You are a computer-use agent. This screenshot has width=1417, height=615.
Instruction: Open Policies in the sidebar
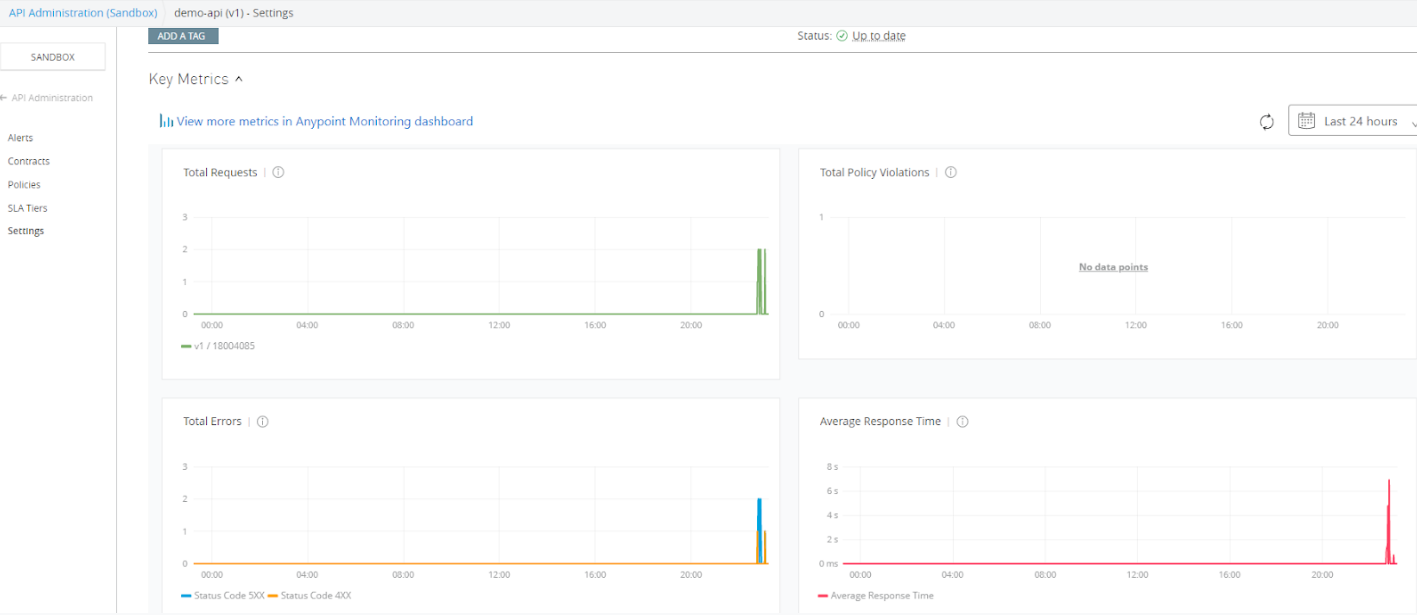pyautogui.click(x=24, y=185)
